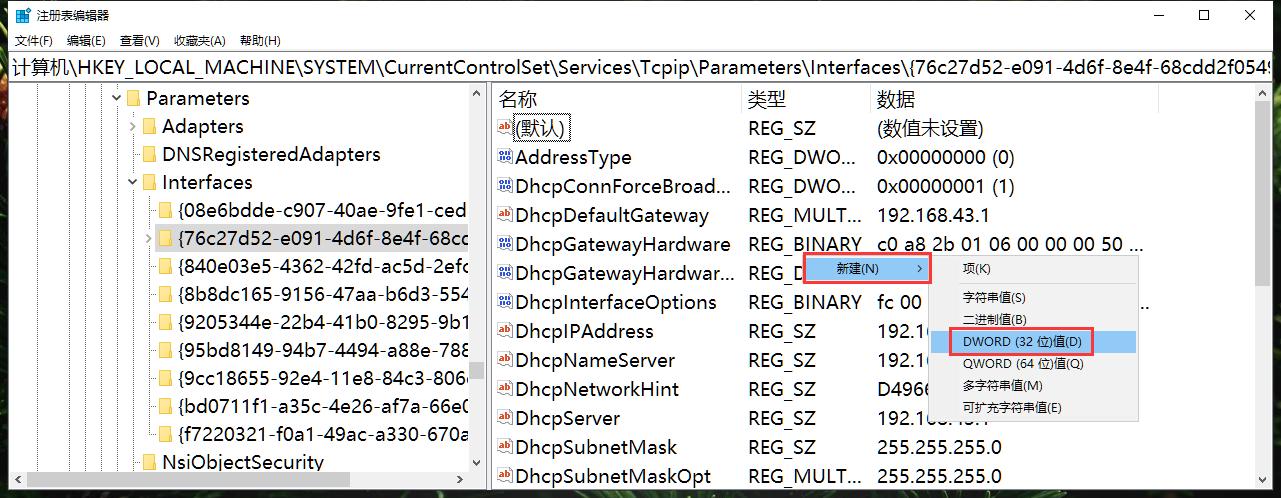Click the tree pane vertical scrollbar thumb
1281x498 pixels.
pos(478,369)
